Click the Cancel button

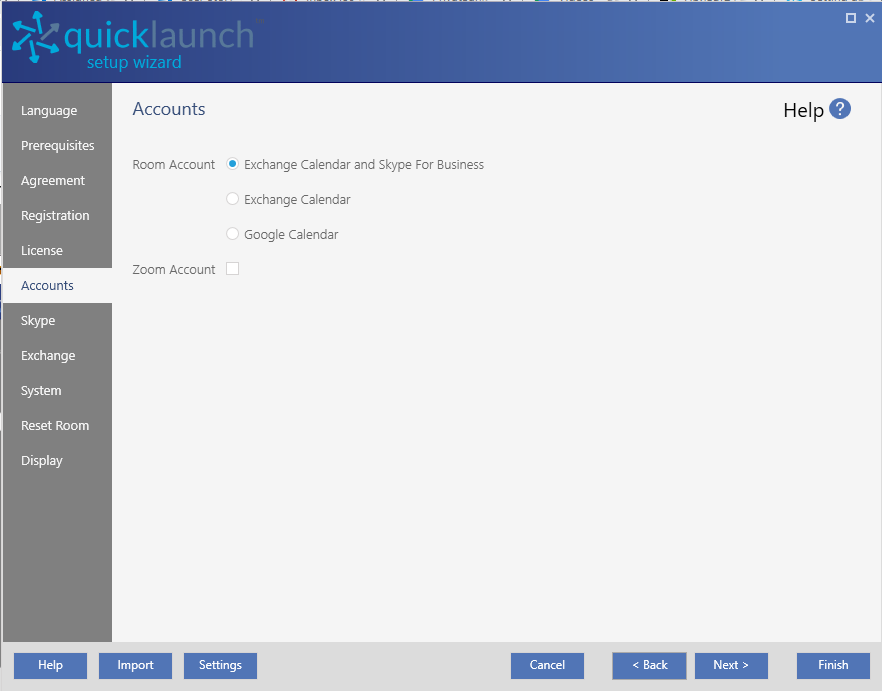point(547,665)
